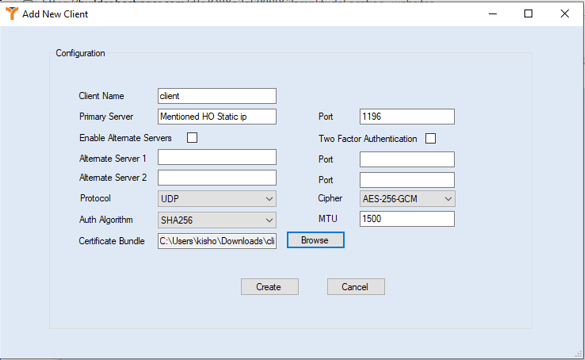
Task: Click the Port field for Alternate Server 1
Action: click(x=407, y=159)
